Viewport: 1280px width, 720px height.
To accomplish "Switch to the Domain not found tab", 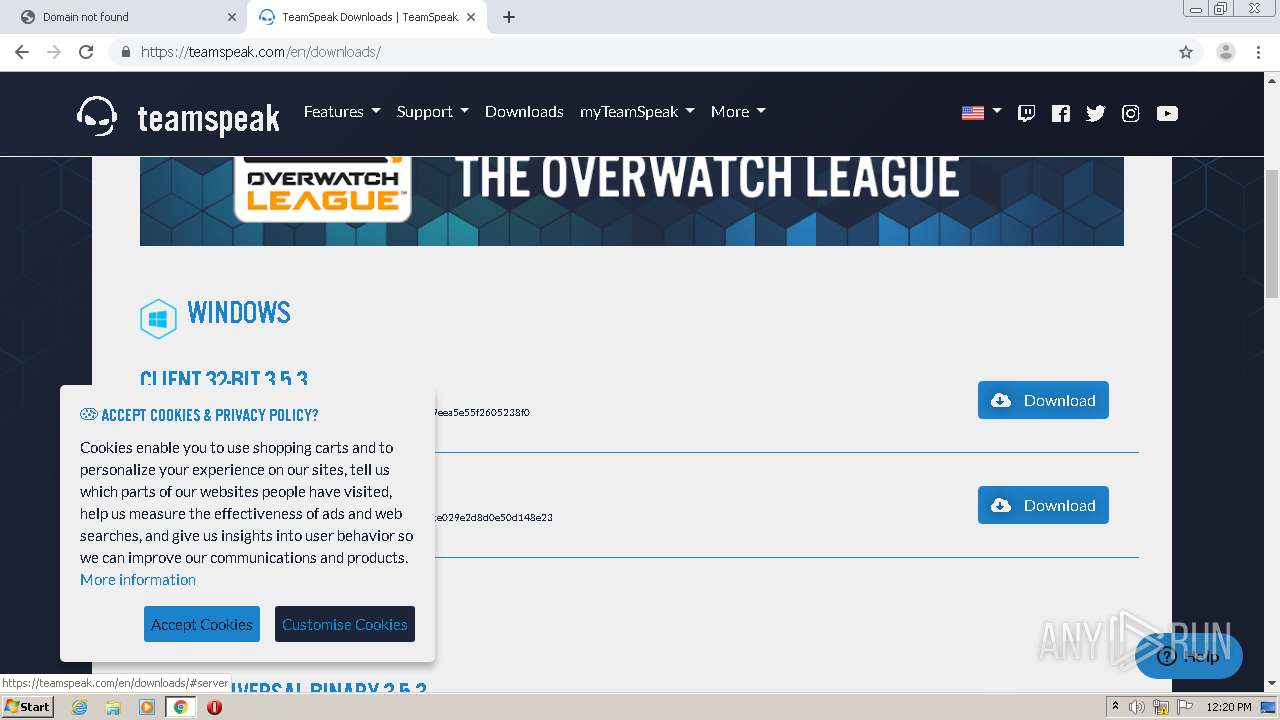I will click(x=125, y=17).
